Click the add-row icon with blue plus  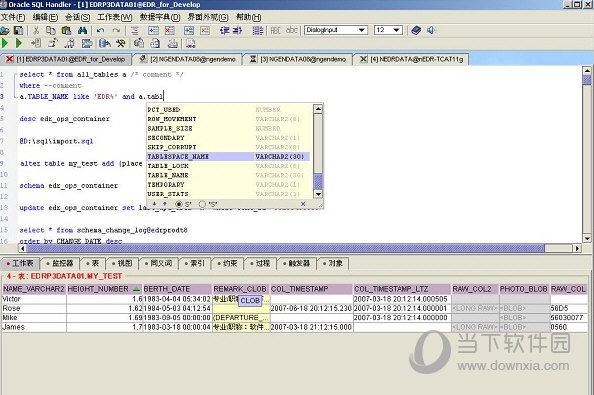(153, 30)
